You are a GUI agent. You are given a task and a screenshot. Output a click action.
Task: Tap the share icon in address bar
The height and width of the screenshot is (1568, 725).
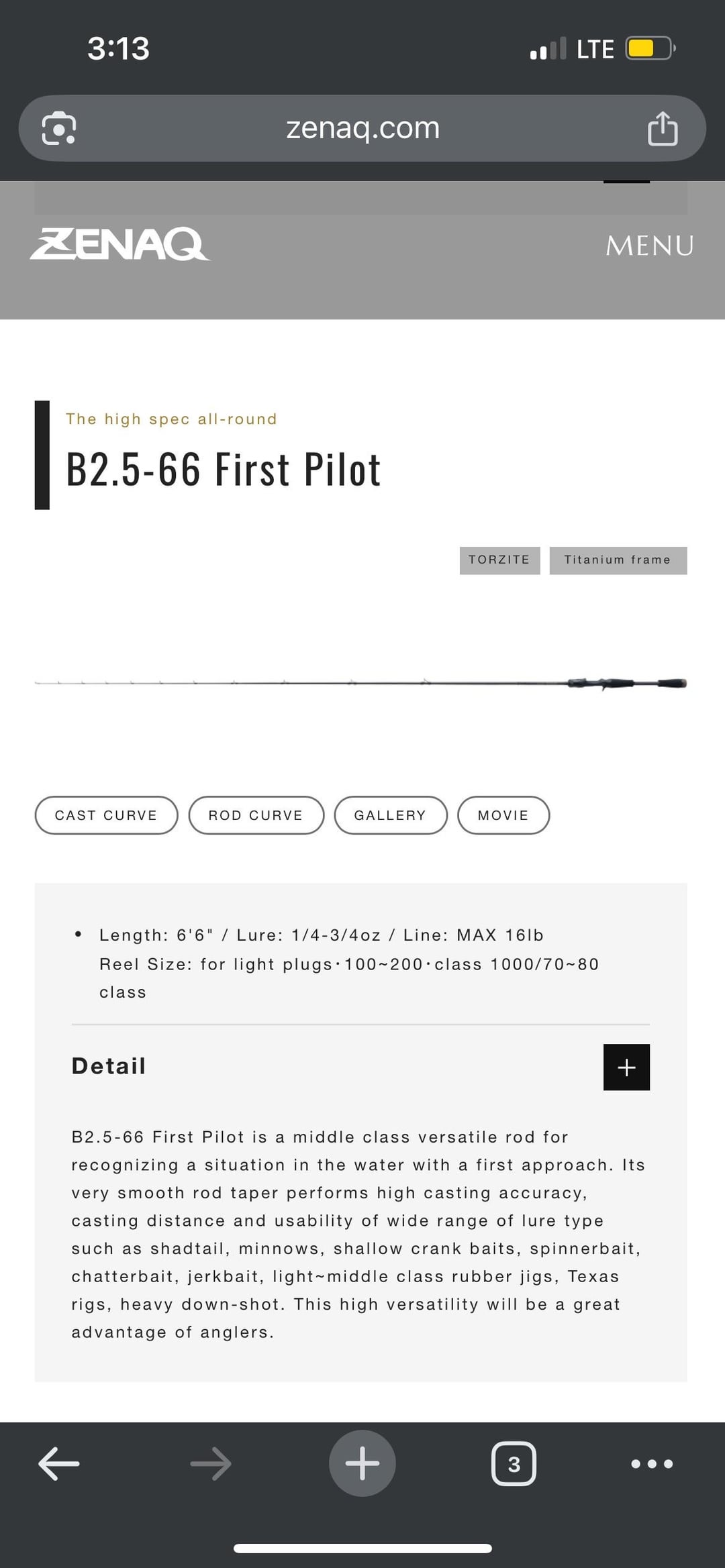point(663,128)
